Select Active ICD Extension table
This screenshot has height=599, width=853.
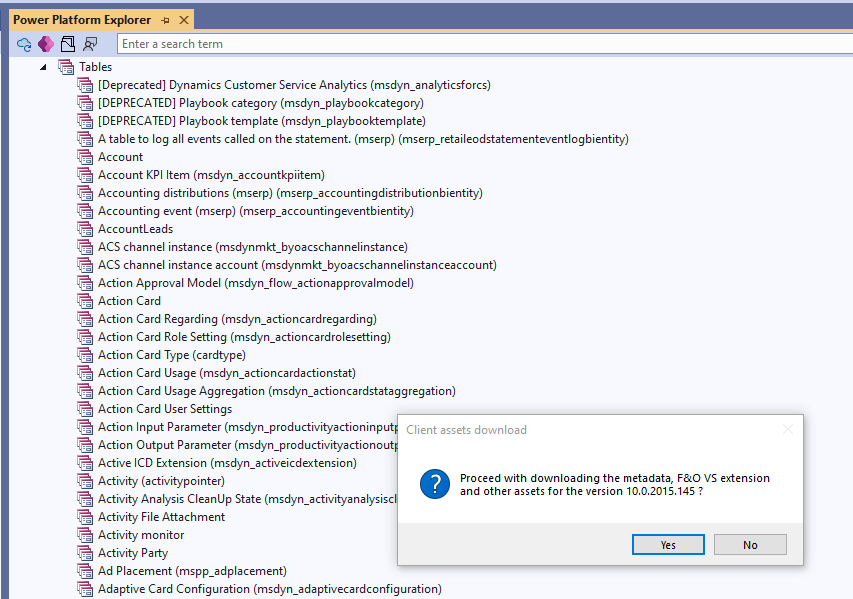point(227,463)
